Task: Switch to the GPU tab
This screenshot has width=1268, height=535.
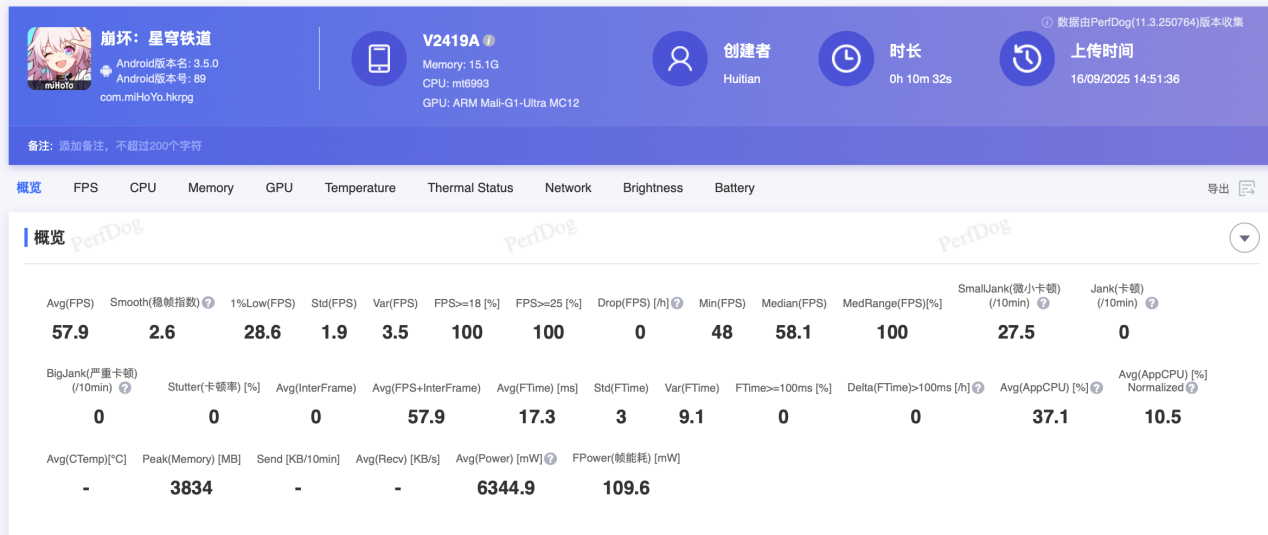Action: [x=279, y=188]
